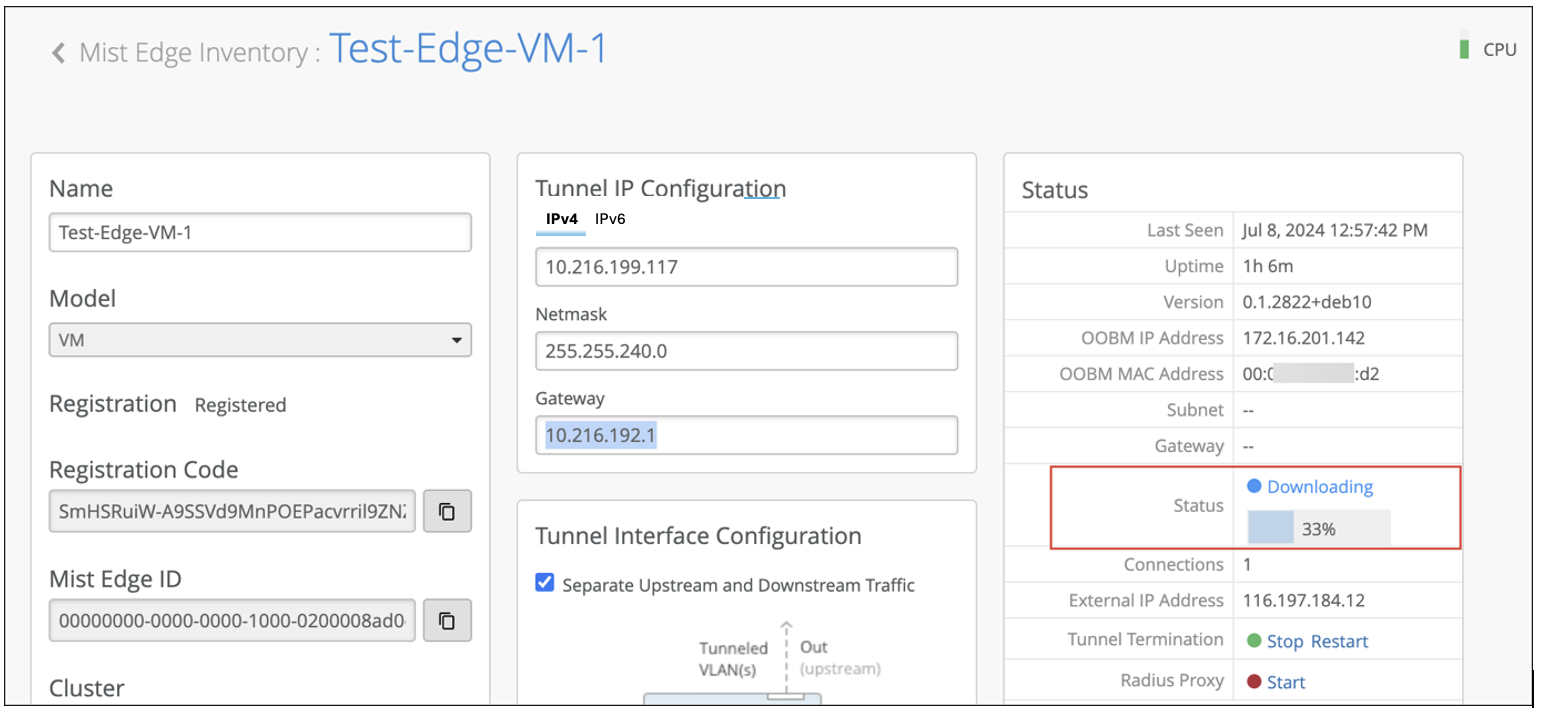Switch to the IPv6 tab

pyautogui.click(x=610, y=218)
